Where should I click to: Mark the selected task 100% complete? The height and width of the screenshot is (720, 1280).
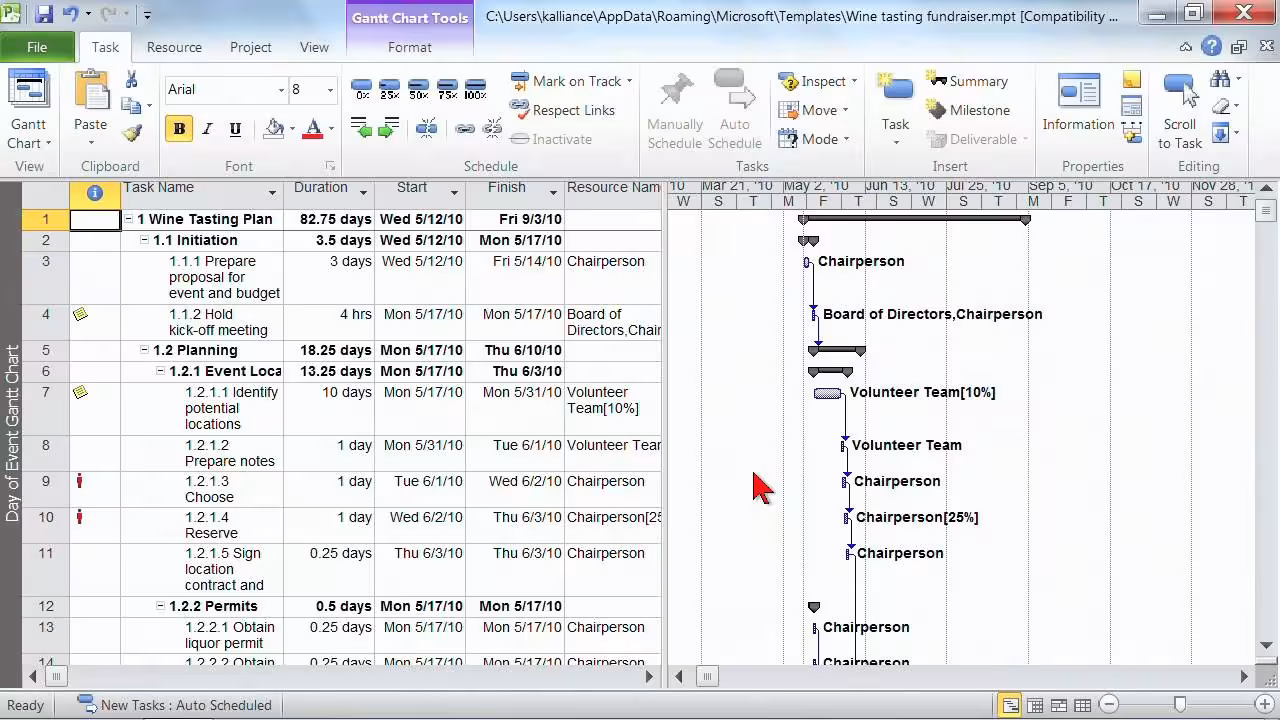coord(475,85)
